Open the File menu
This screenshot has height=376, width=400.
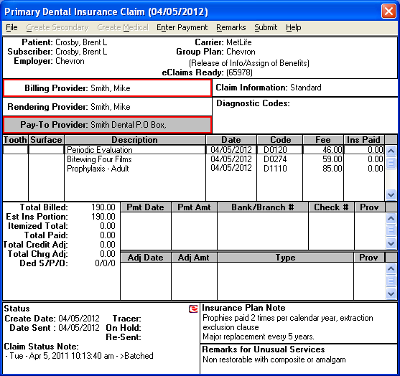[x=11, y=27]
